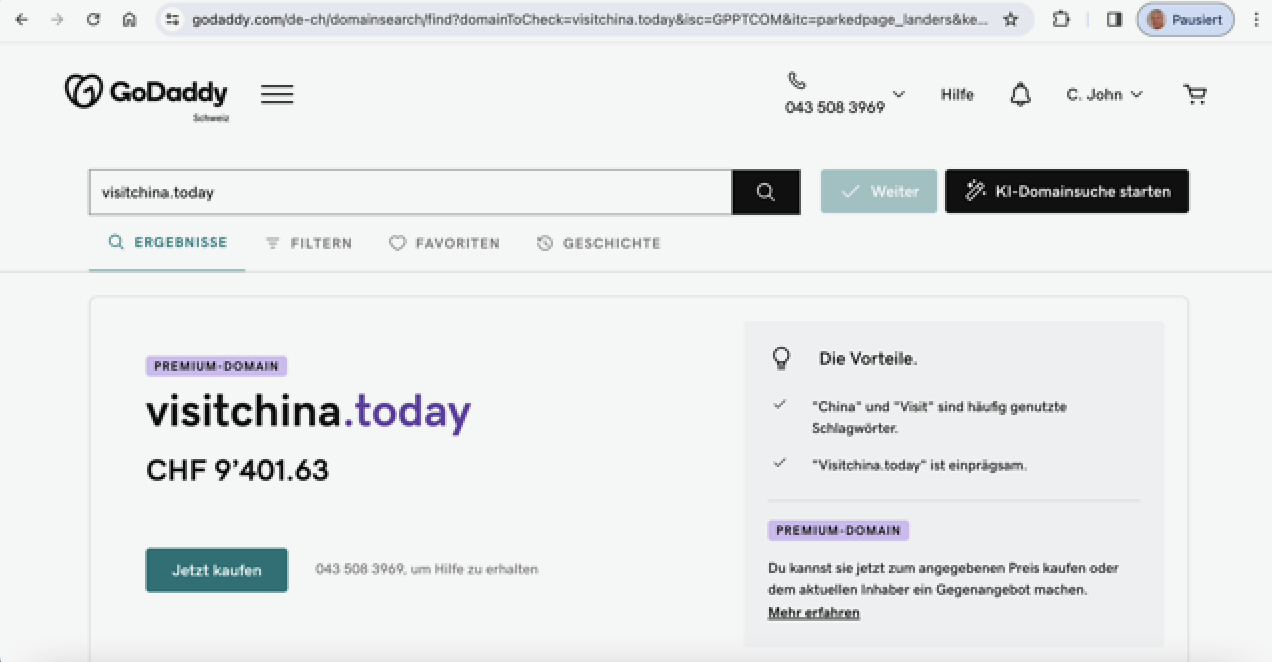Screen dimensions: 1272x662
Task: Open the browser extensions menu
Action: point(1061,20)
